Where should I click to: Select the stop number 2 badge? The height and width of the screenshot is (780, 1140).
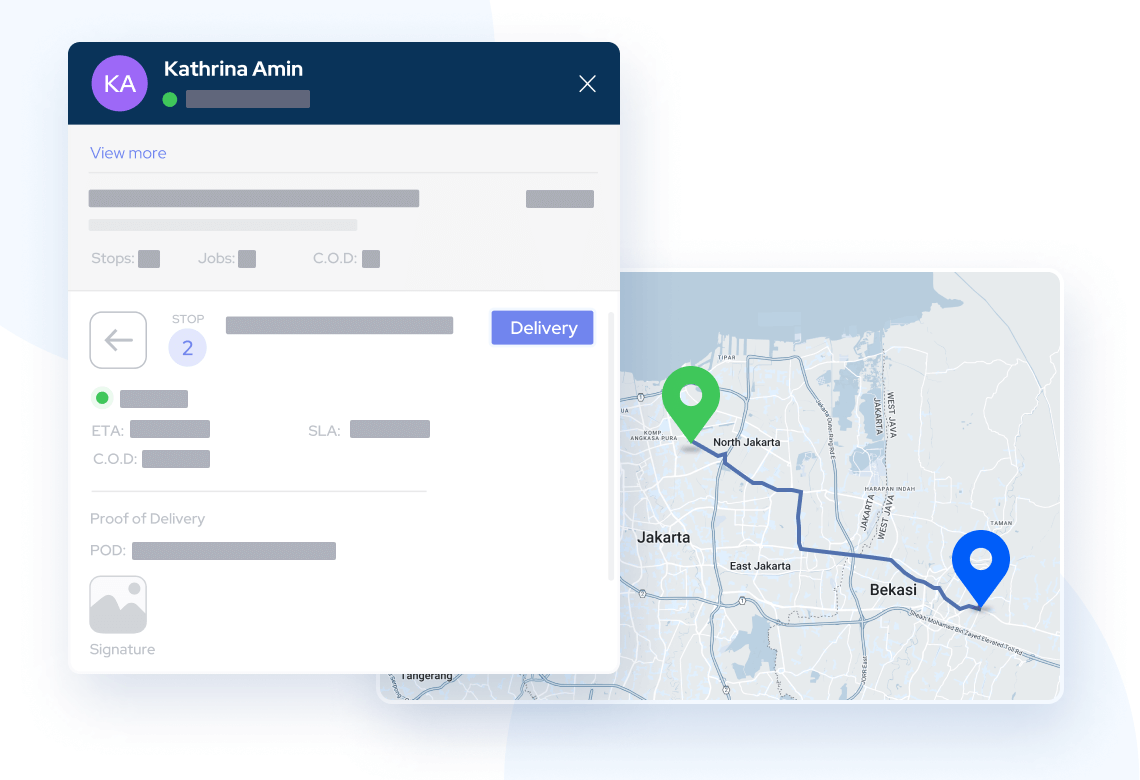[188, 347]
